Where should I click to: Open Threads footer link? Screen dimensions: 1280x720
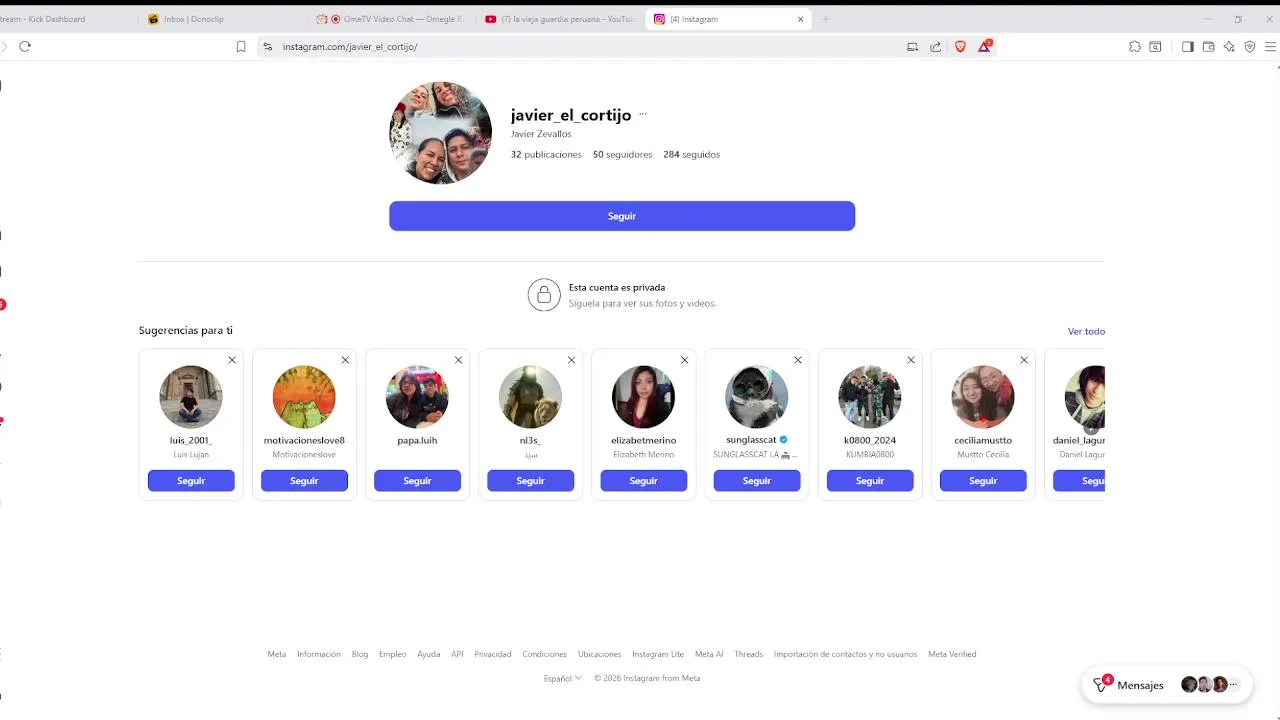tap(748, 654)
